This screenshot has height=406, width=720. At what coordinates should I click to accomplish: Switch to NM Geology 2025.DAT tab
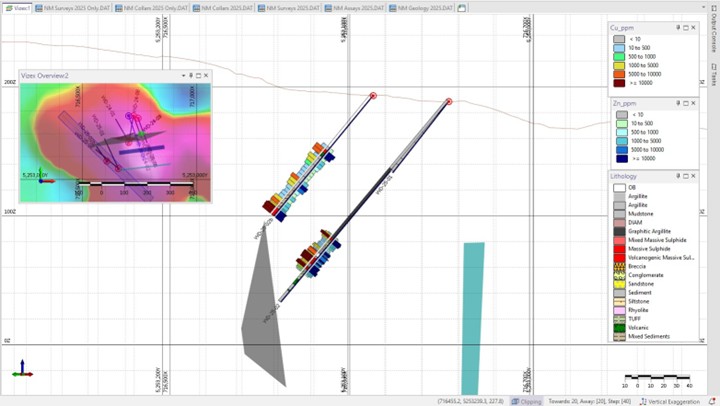coord(424,7)
